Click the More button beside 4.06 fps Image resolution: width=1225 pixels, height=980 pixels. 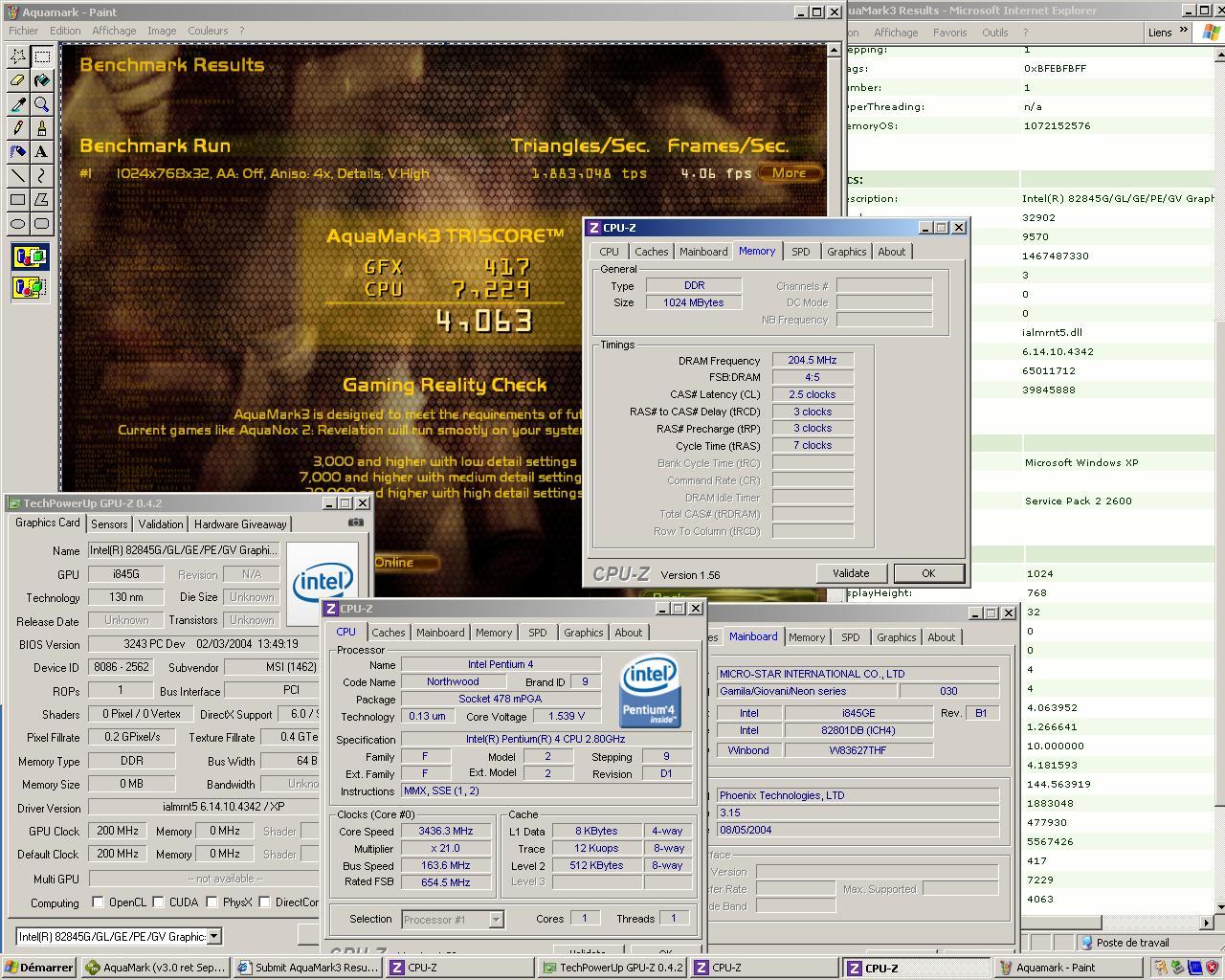(790, 173)
